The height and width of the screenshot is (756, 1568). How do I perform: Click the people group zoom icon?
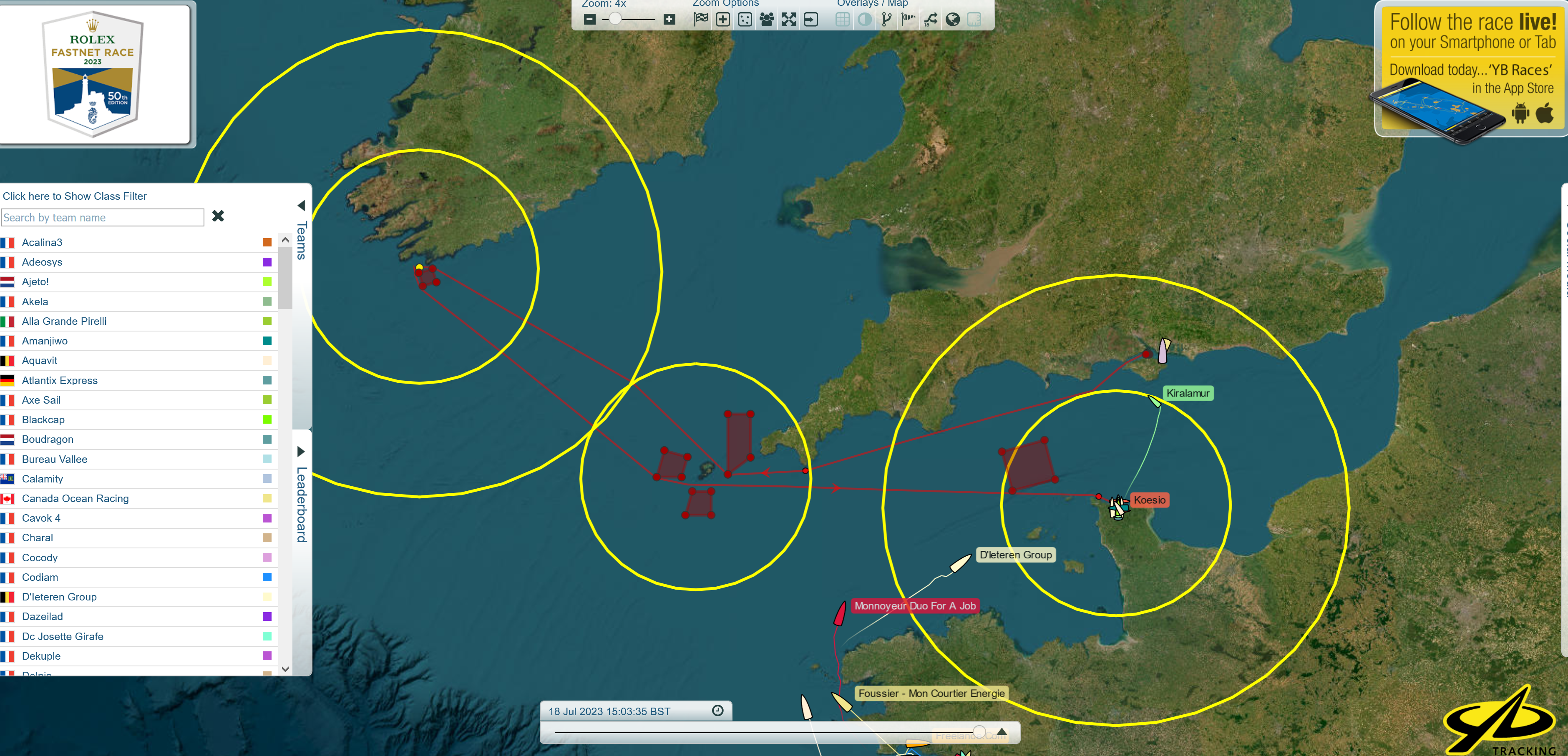pyautogui.click(x=766, y=20)
